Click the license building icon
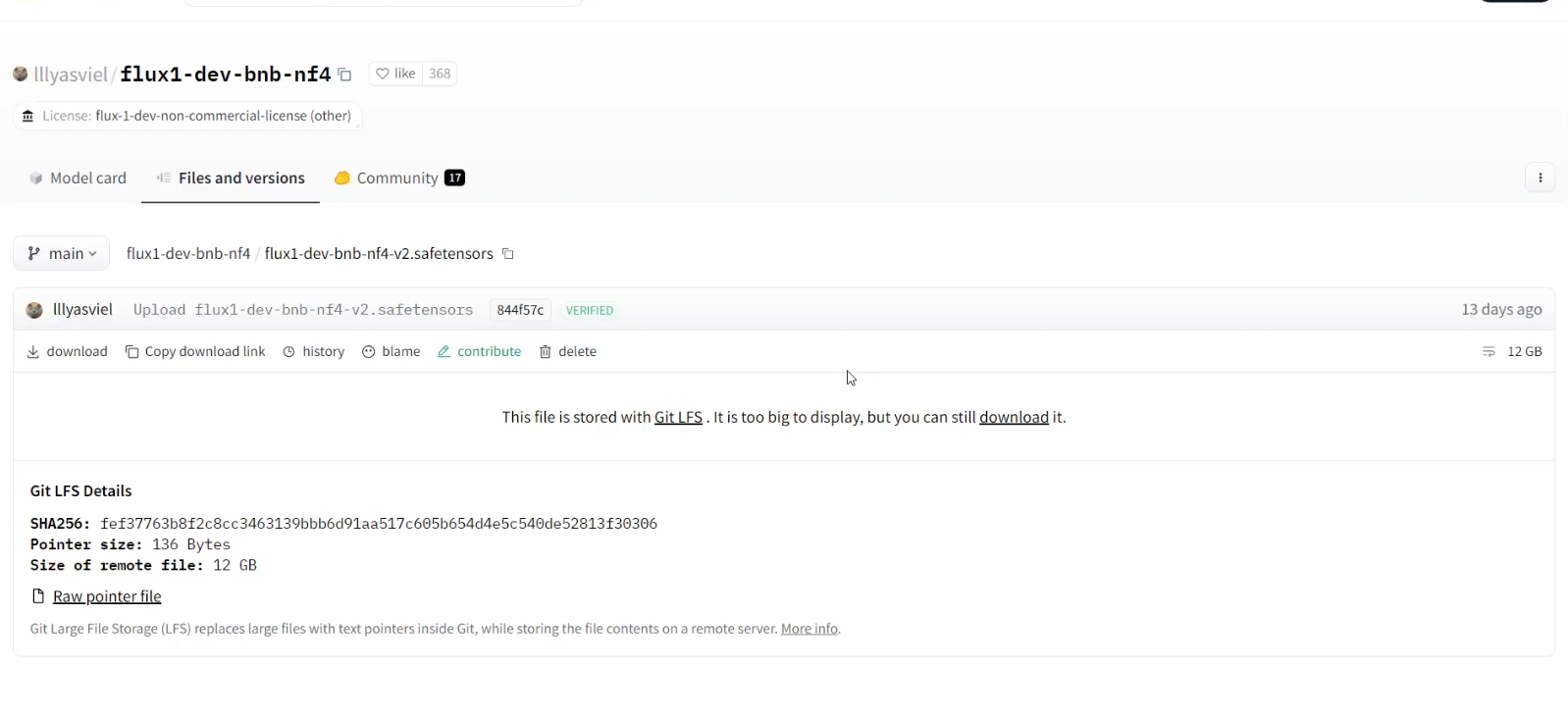The height and width of the screenshot is (717, 1568). (27, 116)
